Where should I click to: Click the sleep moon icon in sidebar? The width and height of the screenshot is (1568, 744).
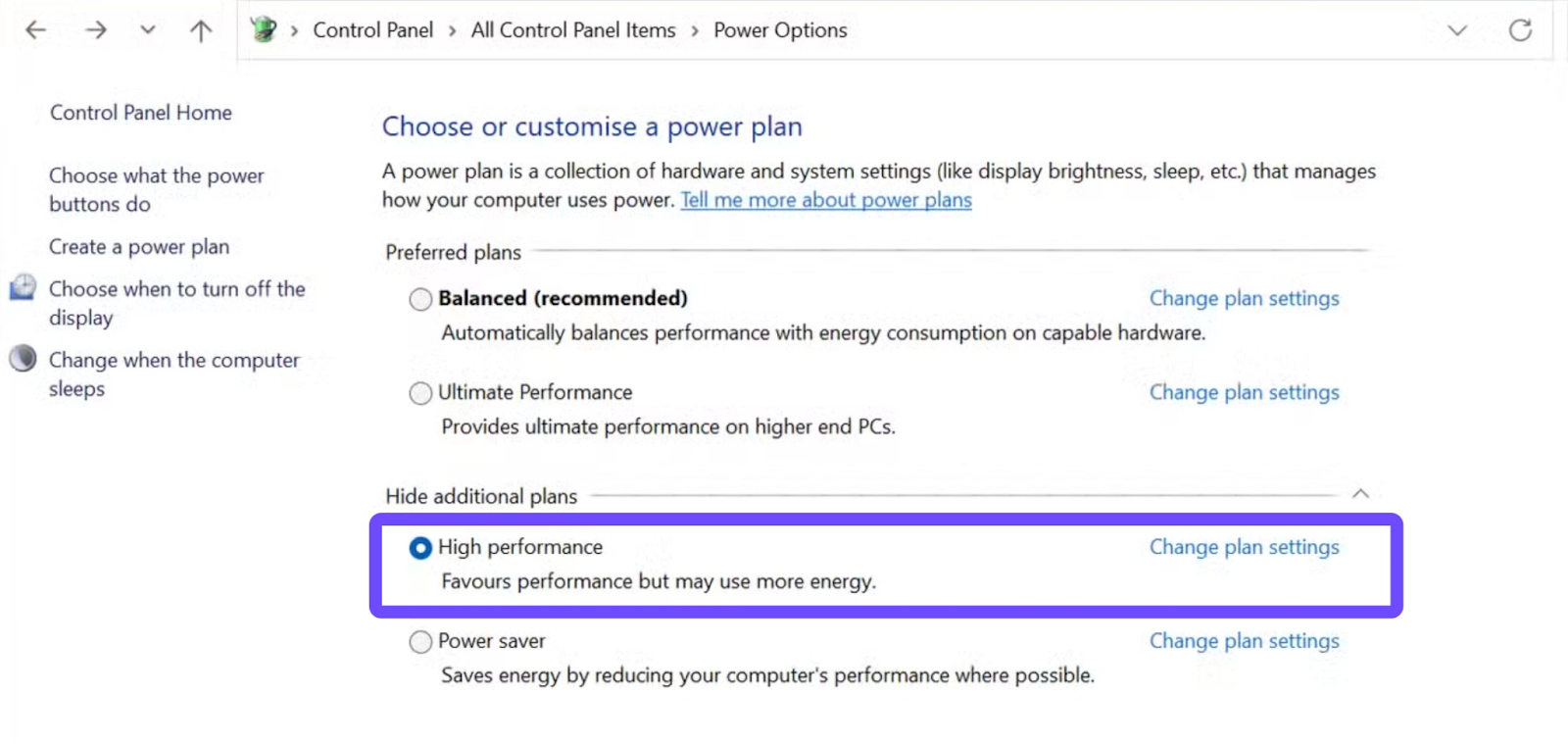(x=24, y=359)
